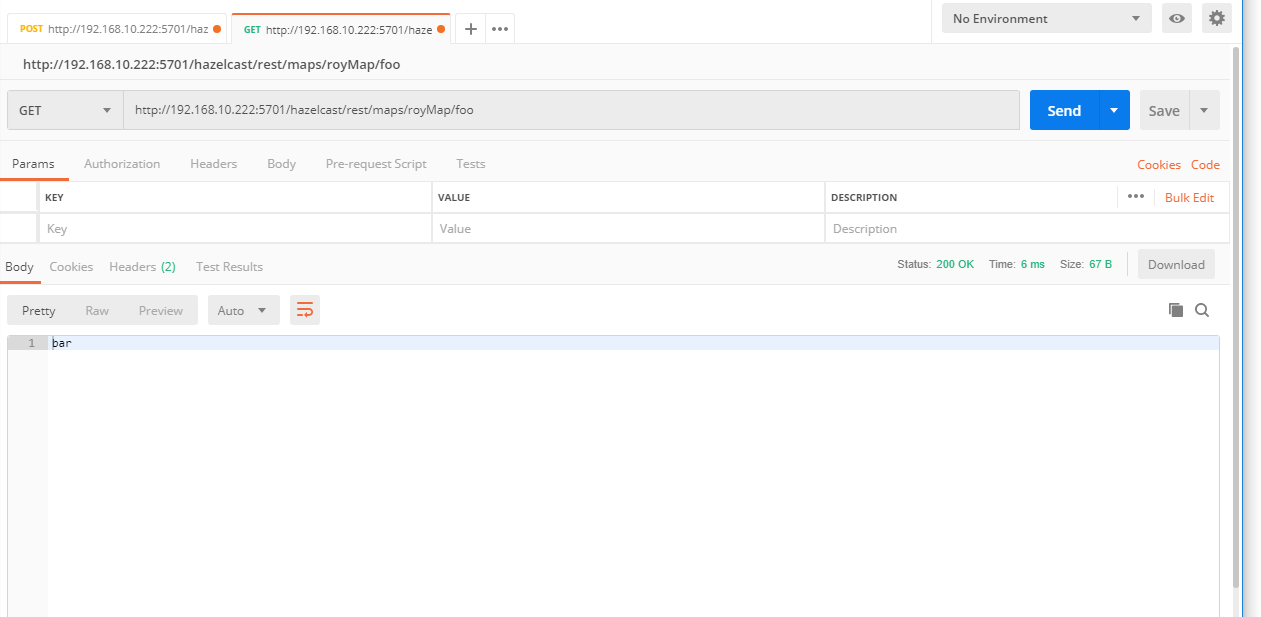Open params column options three-dots icon
This screenshot has height=617, width=1261.
tap(1135, 197)
